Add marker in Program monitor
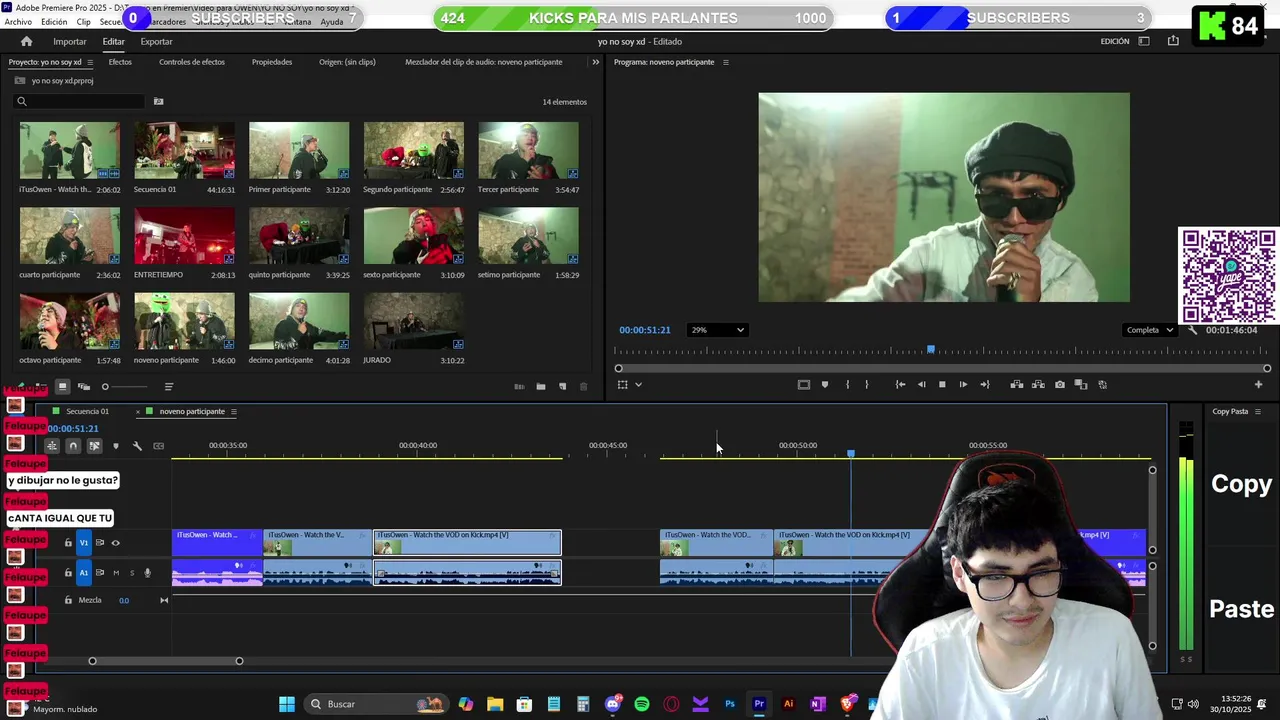This screenshot has height=720, width=1280. pos(824,384)
